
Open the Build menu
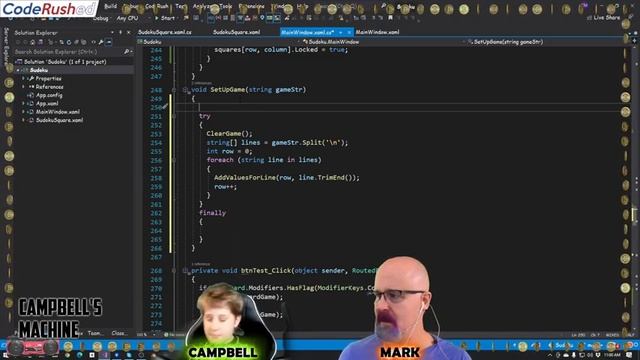pyautogui.click(x=110, y=6)
